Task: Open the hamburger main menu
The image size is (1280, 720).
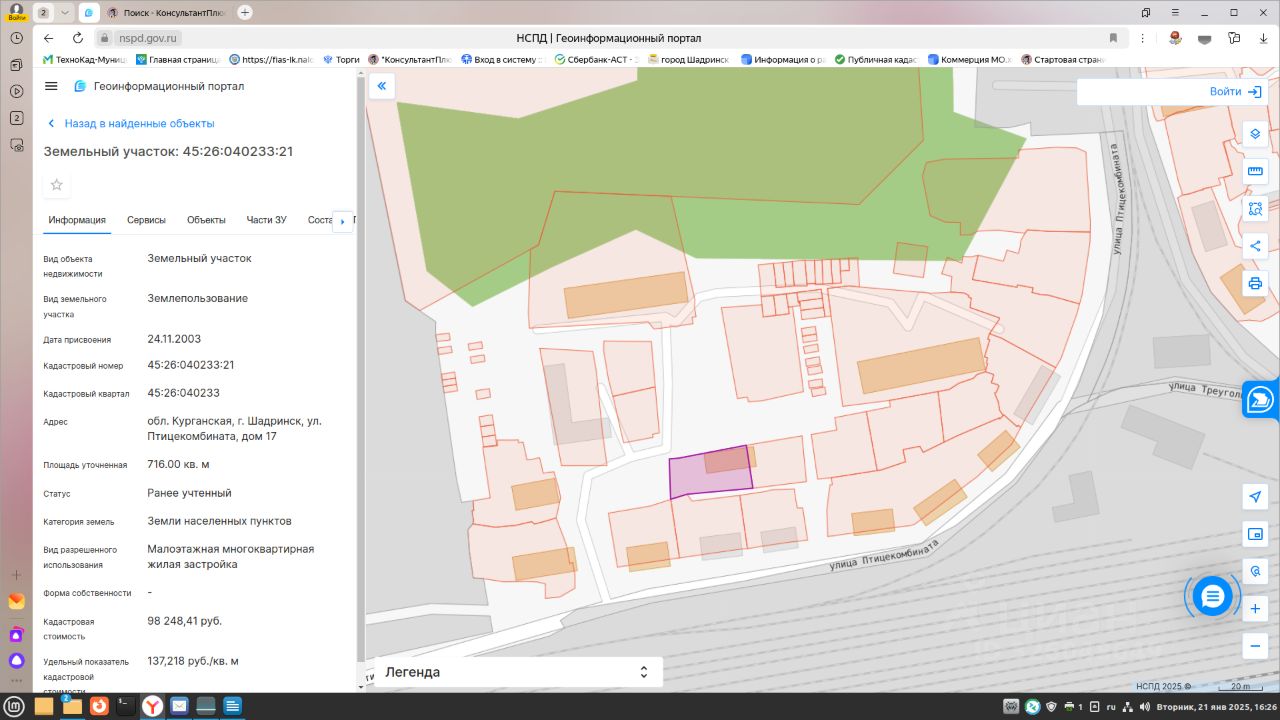Action: tap(51, 86)
